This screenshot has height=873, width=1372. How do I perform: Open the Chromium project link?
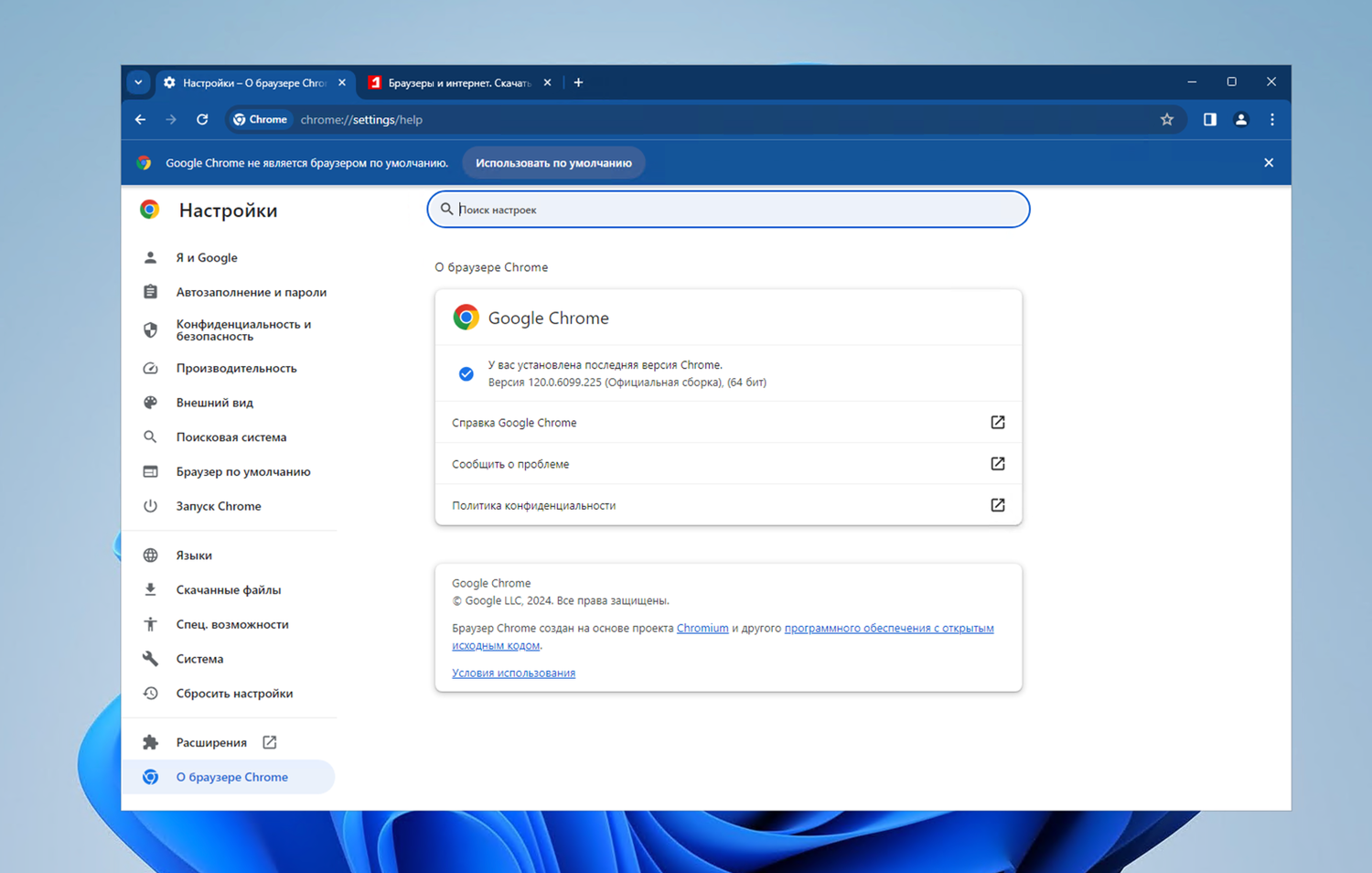(702, 629)
